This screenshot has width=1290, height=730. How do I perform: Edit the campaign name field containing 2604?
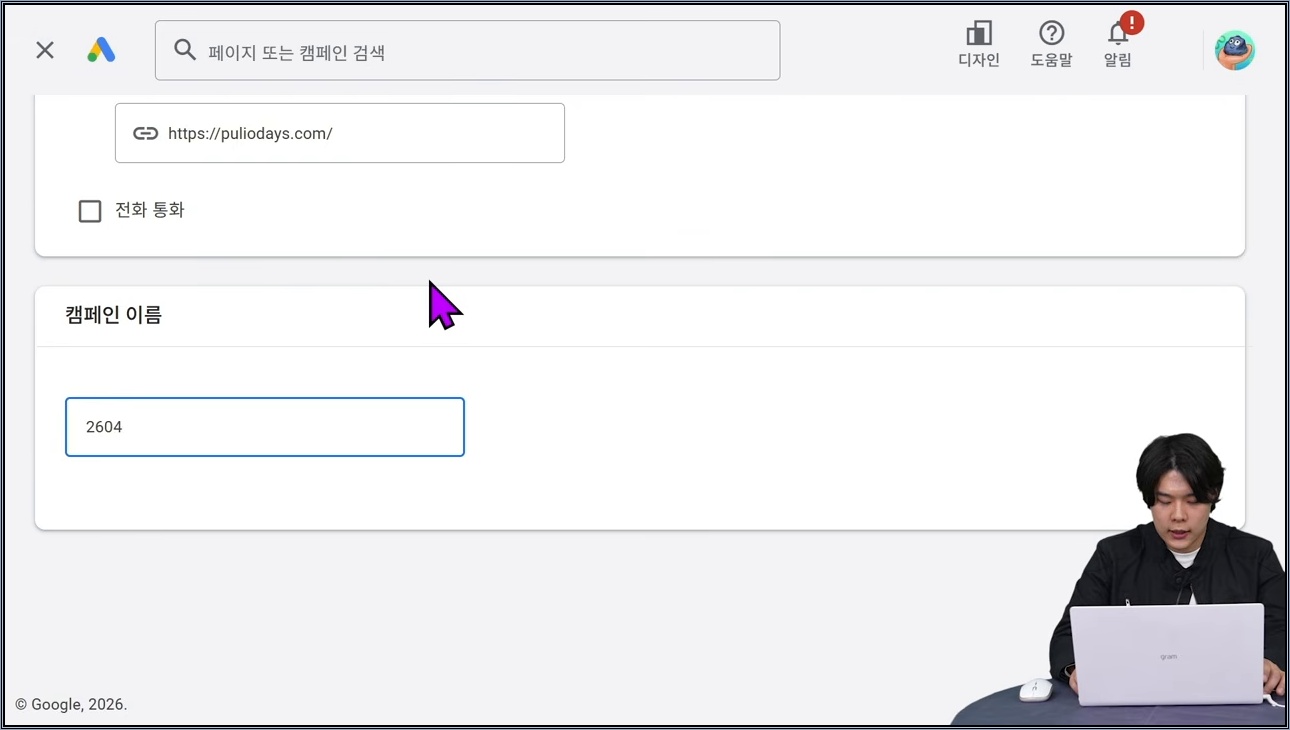[x=265, y=427]
